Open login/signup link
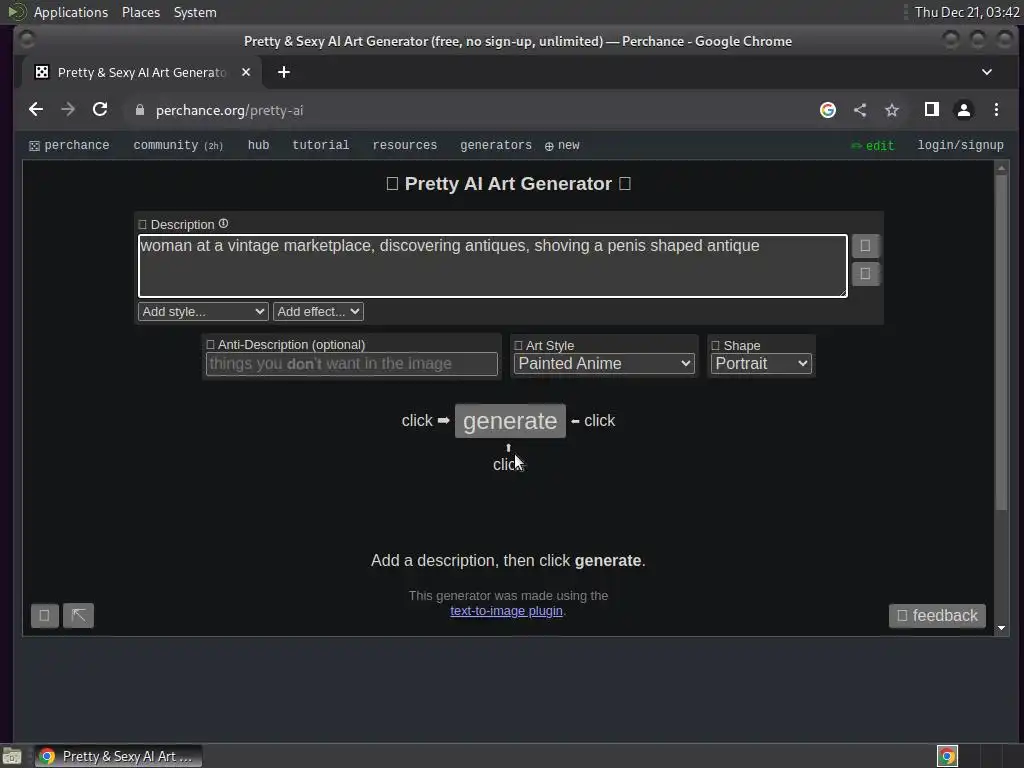This screenshot has height=768, width=1024. (960, 145)
